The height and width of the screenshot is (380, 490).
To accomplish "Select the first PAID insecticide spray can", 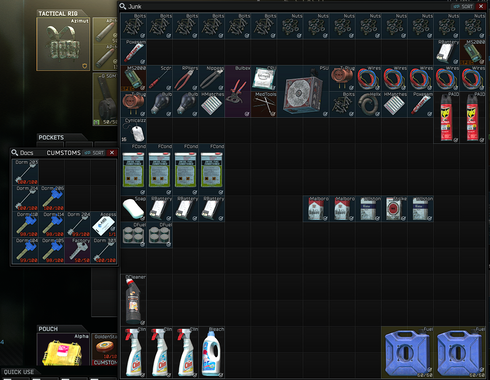I will [447, 117].
